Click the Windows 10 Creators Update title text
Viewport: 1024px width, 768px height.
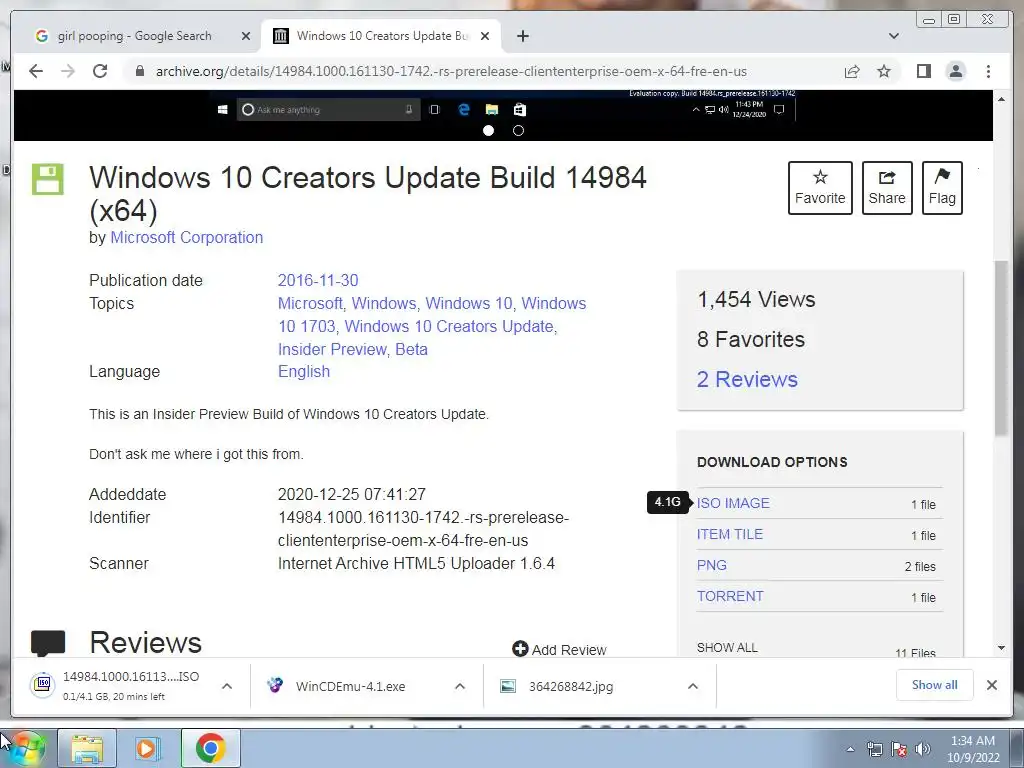(368, 194)
